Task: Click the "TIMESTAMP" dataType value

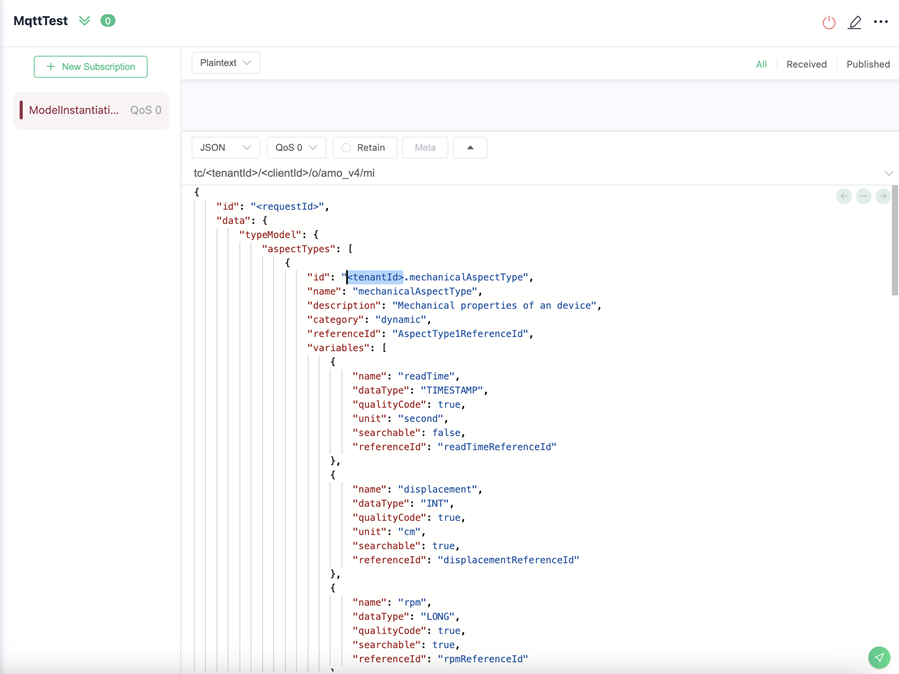Action: point(454,390)
